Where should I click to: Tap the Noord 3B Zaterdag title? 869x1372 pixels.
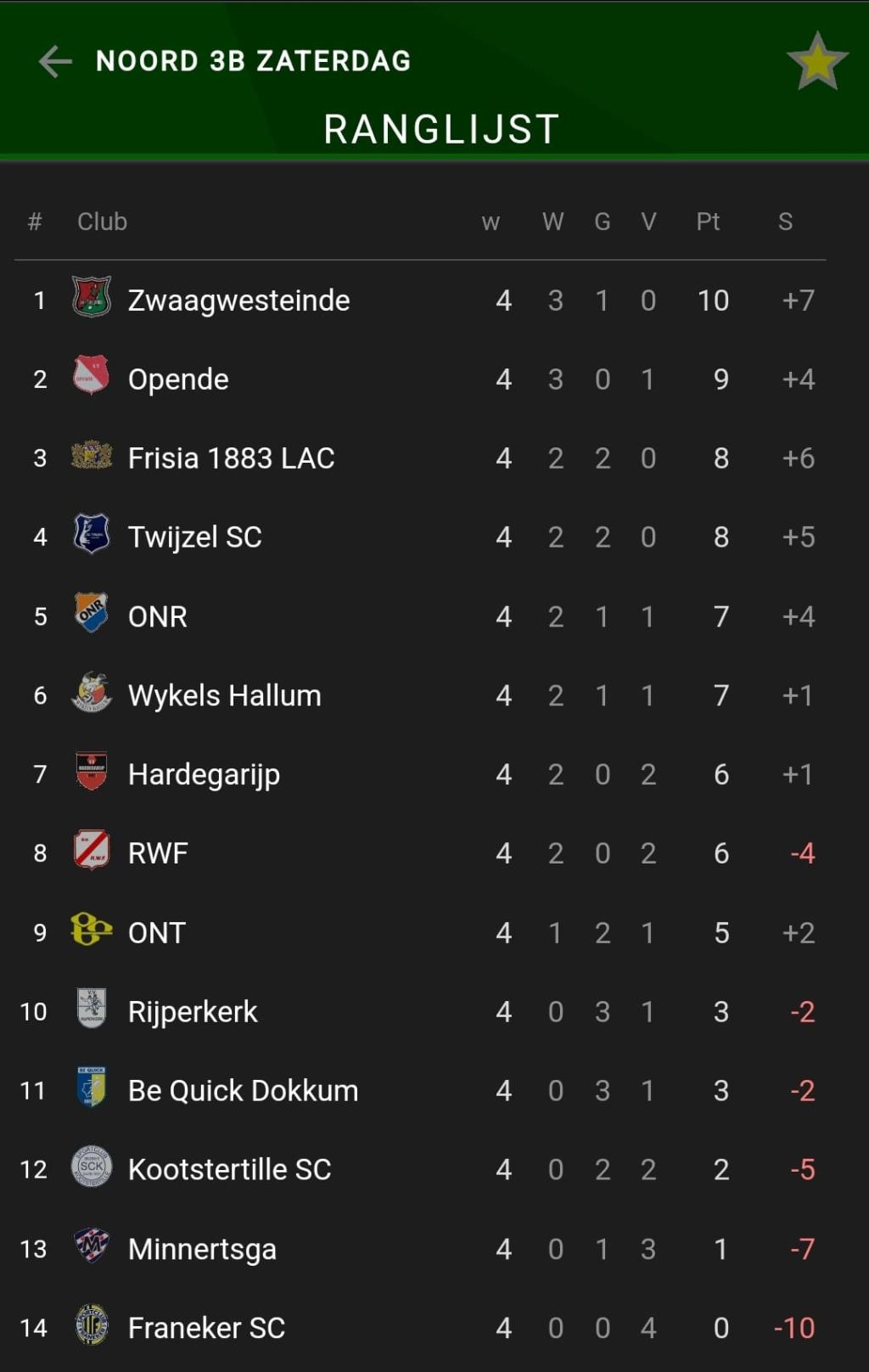[254, 61]
